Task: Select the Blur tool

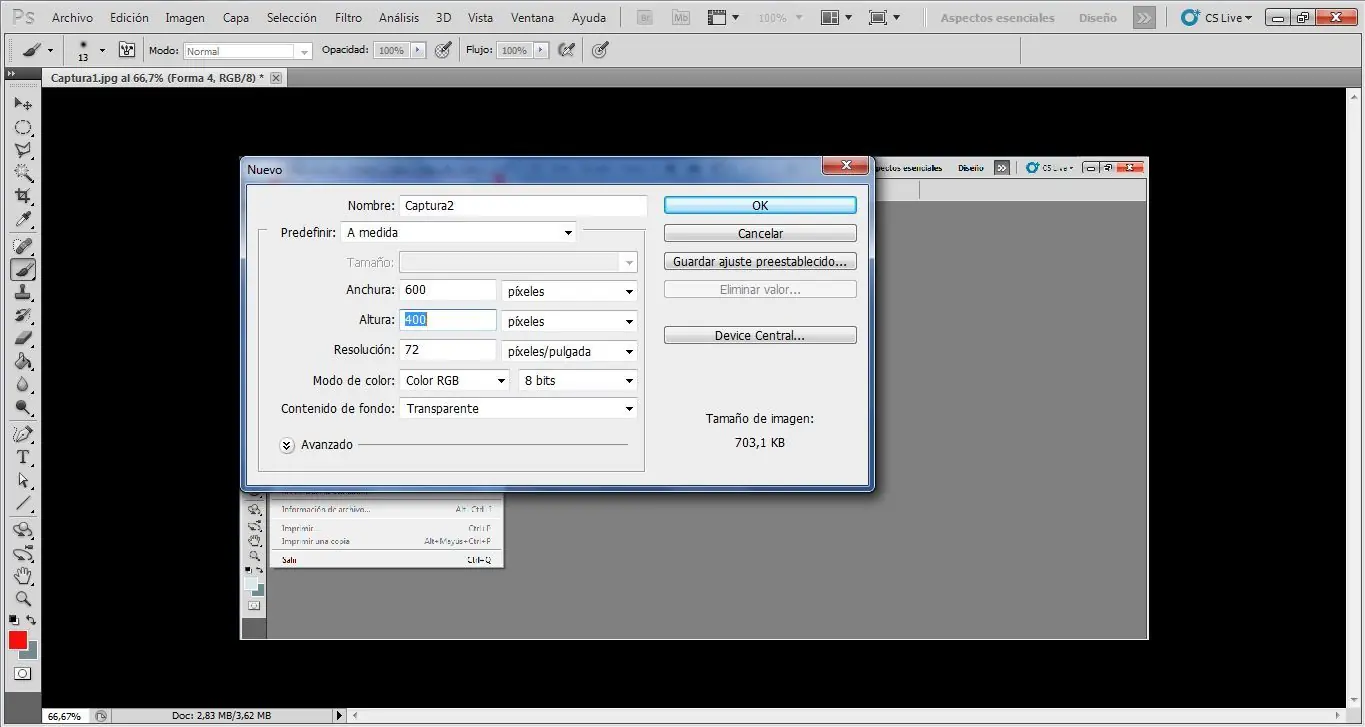Action: (22, 384)
